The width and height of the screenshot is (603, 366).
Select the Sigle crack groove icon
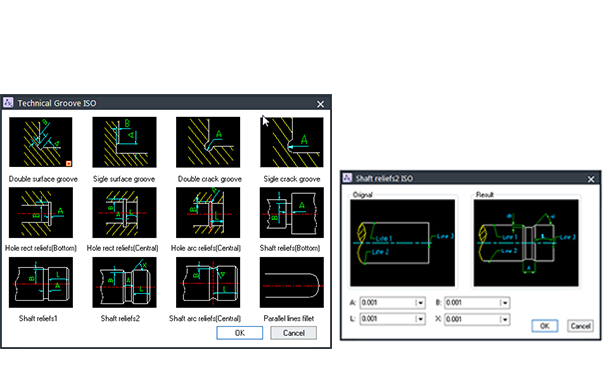292,142
